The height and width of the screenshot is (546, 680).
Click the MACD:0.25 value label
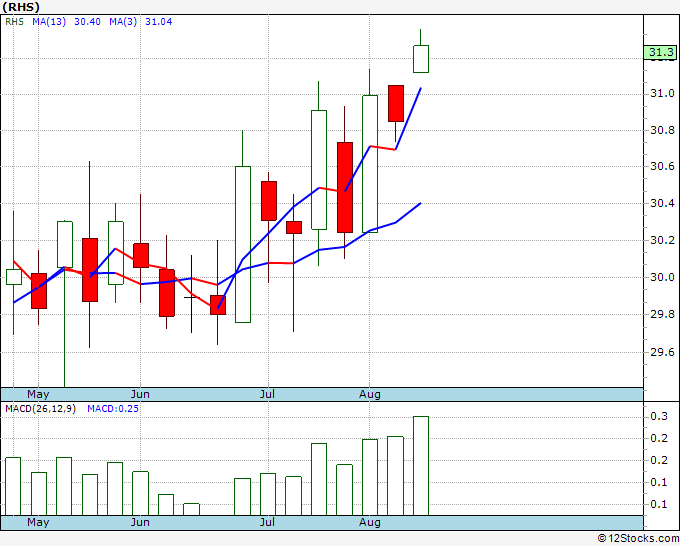tap(113, 409)
